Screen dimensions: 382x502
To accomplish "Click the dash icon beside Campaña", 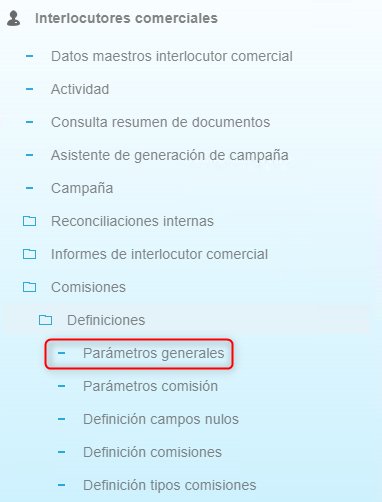I will (x=29, y=188).
